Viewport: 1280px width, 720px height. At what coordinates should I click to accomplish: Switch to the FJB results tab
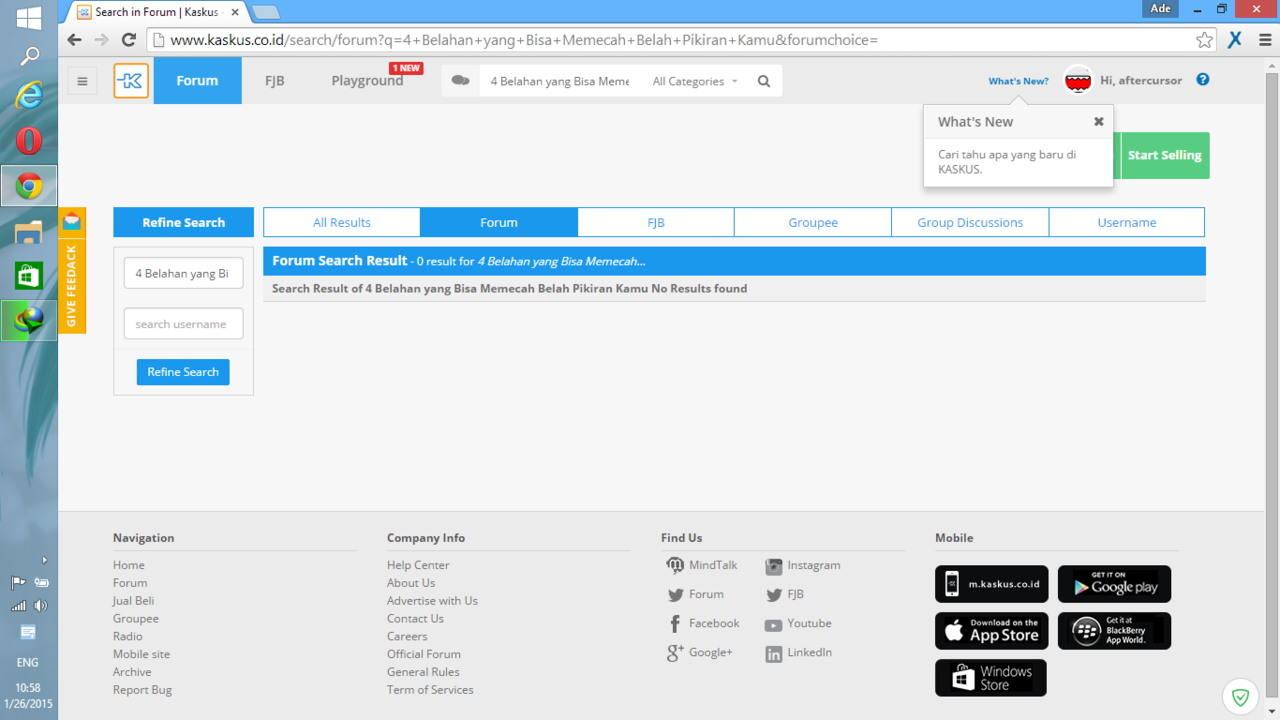656,222
